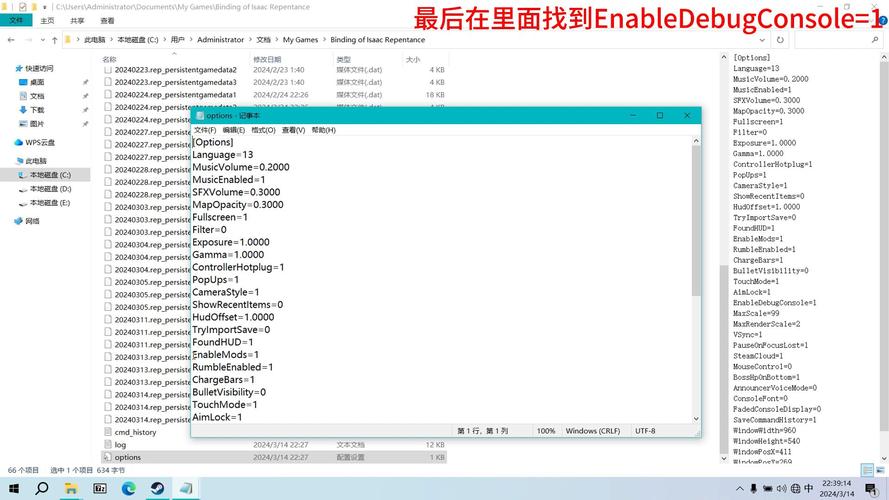Navigate to 本地磁盘 (C:) breadcrumb in address bar
Image resolution: width=889 pixels, height=500 pixels.
coord(138,40)
